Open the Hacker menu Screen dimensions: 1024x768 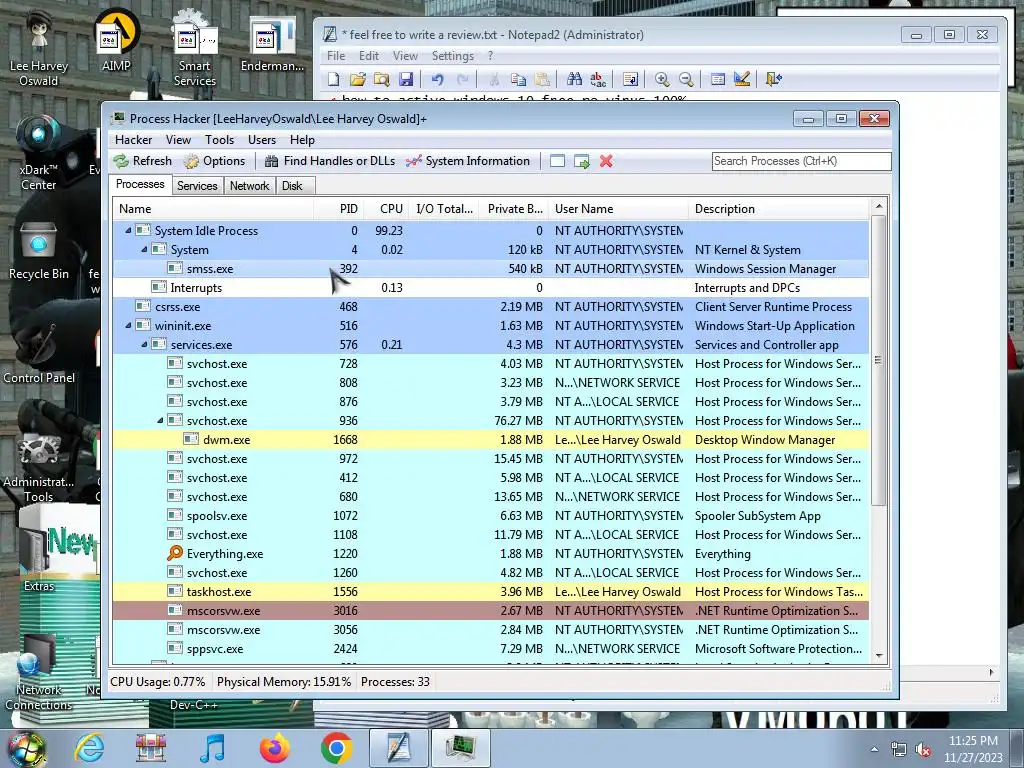[x=133, y=140]
